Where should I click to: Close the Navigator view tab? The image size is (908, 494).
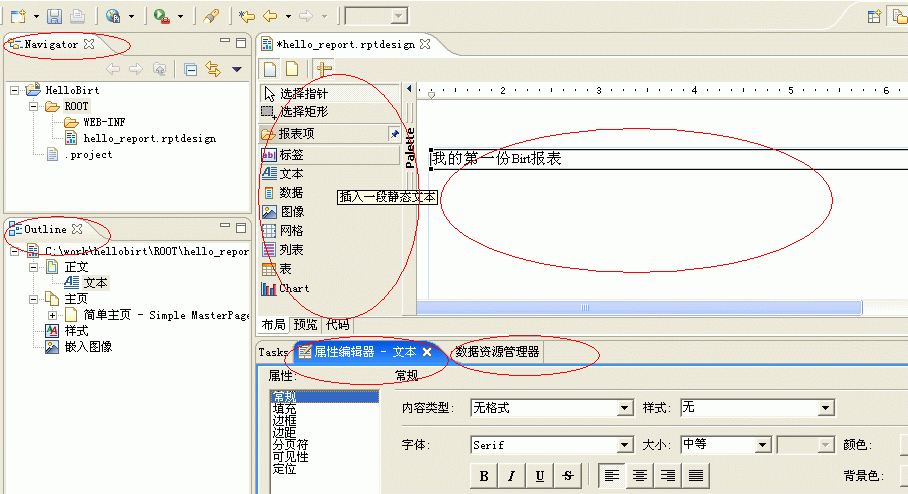89,44
